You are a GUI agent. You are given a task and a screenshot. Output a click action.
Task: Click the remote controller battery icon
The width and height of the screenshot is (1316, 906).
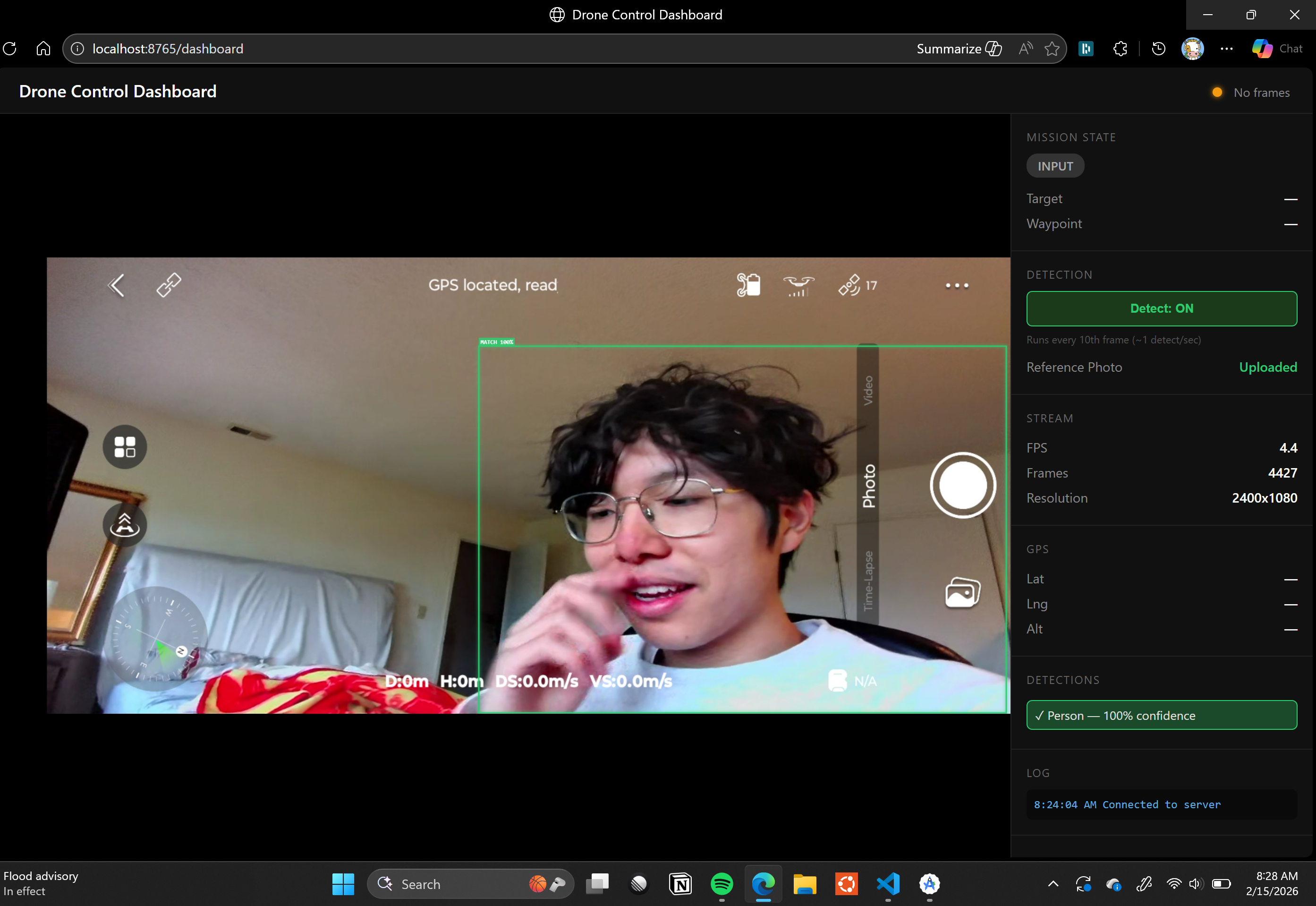pos(748,285)
